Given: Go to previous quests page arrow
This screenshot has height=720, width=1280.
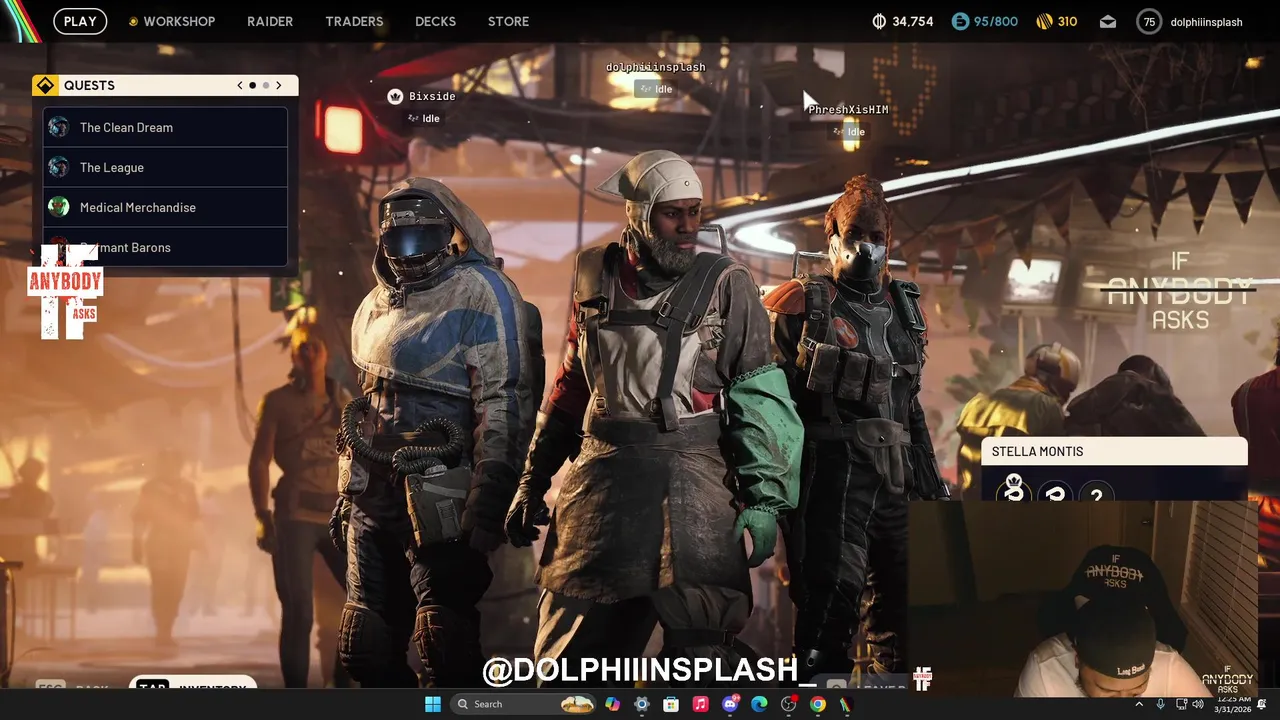Looking at the screenshot, I should 240,85.
